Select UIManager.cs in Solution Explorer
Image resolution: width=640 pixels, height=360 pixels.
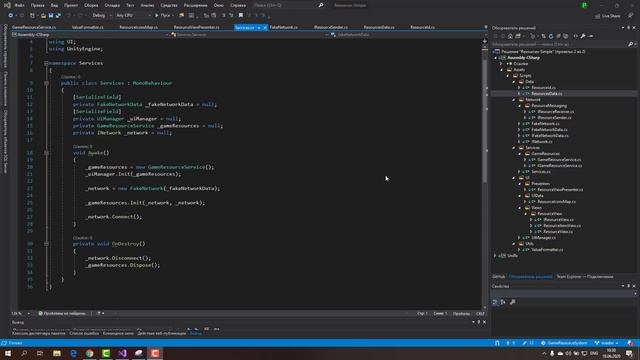point(543,238)
